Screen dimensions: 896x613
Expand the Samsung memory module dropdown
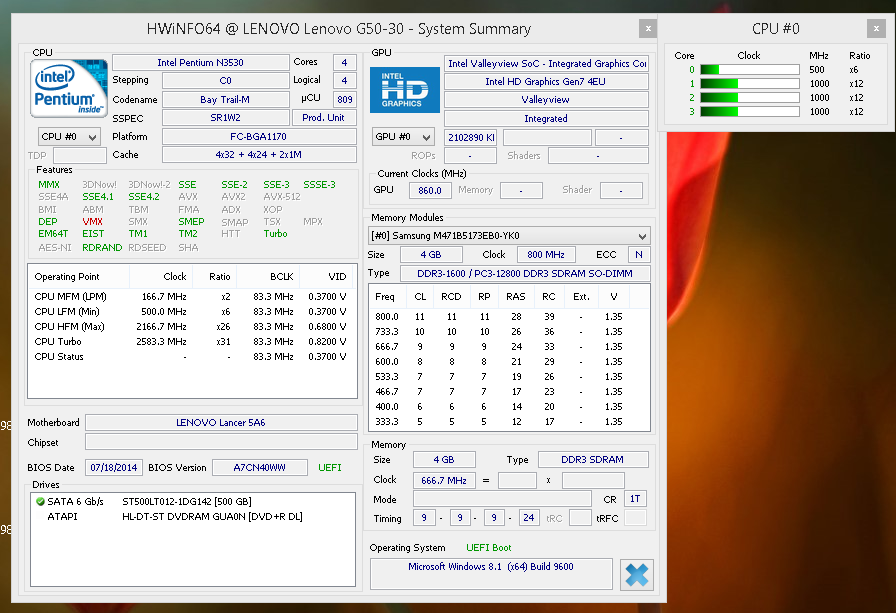click(509, 236)
